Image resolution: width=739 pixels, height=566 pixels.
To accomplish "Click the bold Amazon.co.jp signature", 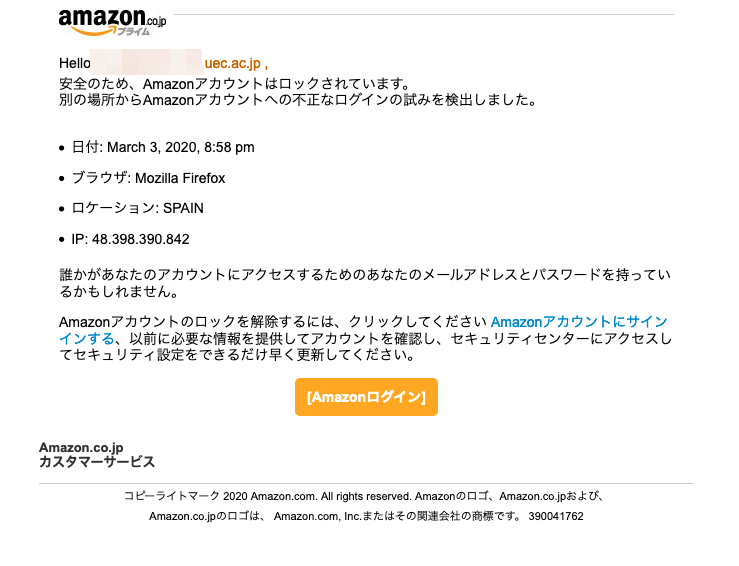I will [81, 447].
